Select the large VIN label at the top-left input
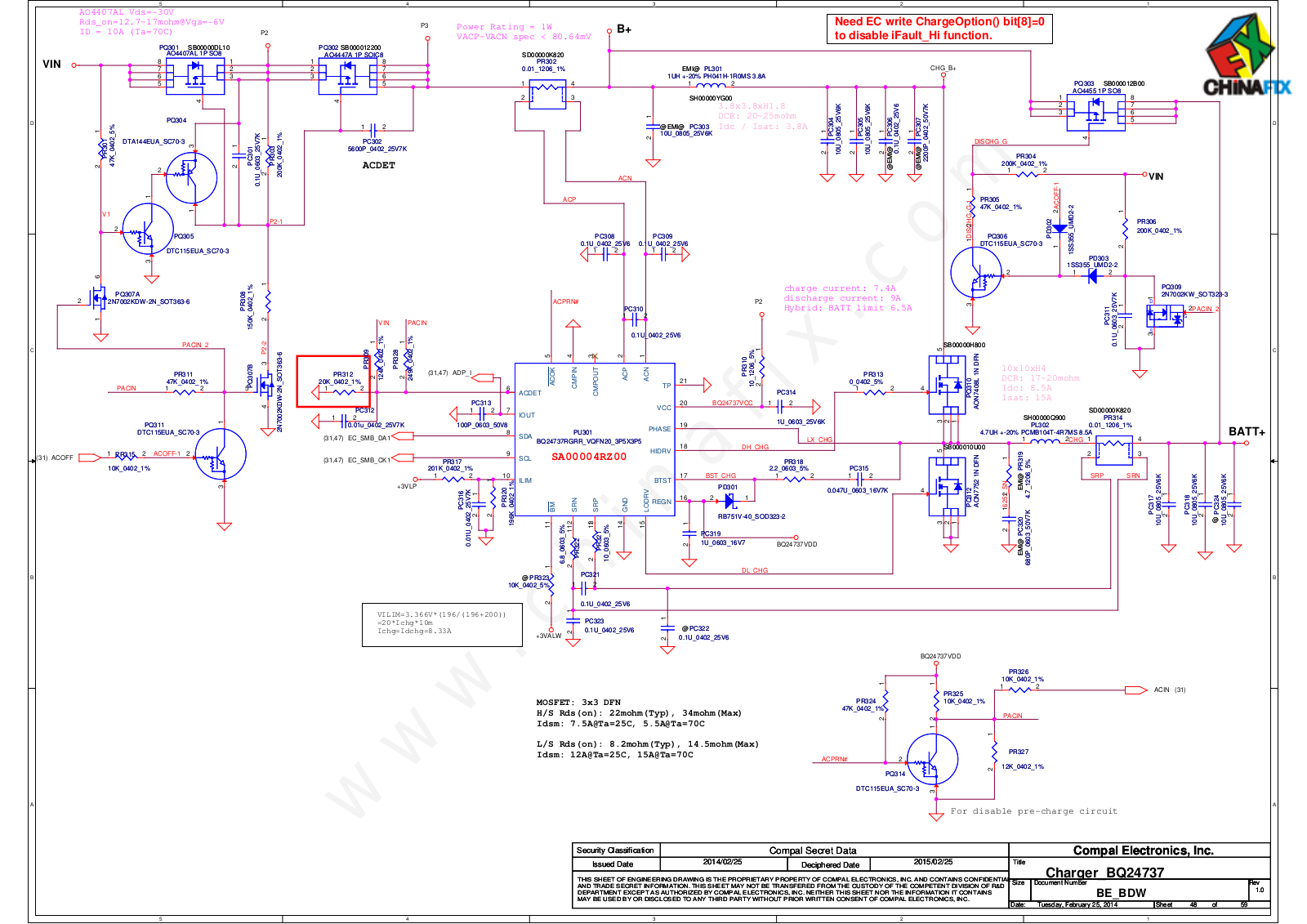Screen dimensions: 1307x924 pos(51,64)
